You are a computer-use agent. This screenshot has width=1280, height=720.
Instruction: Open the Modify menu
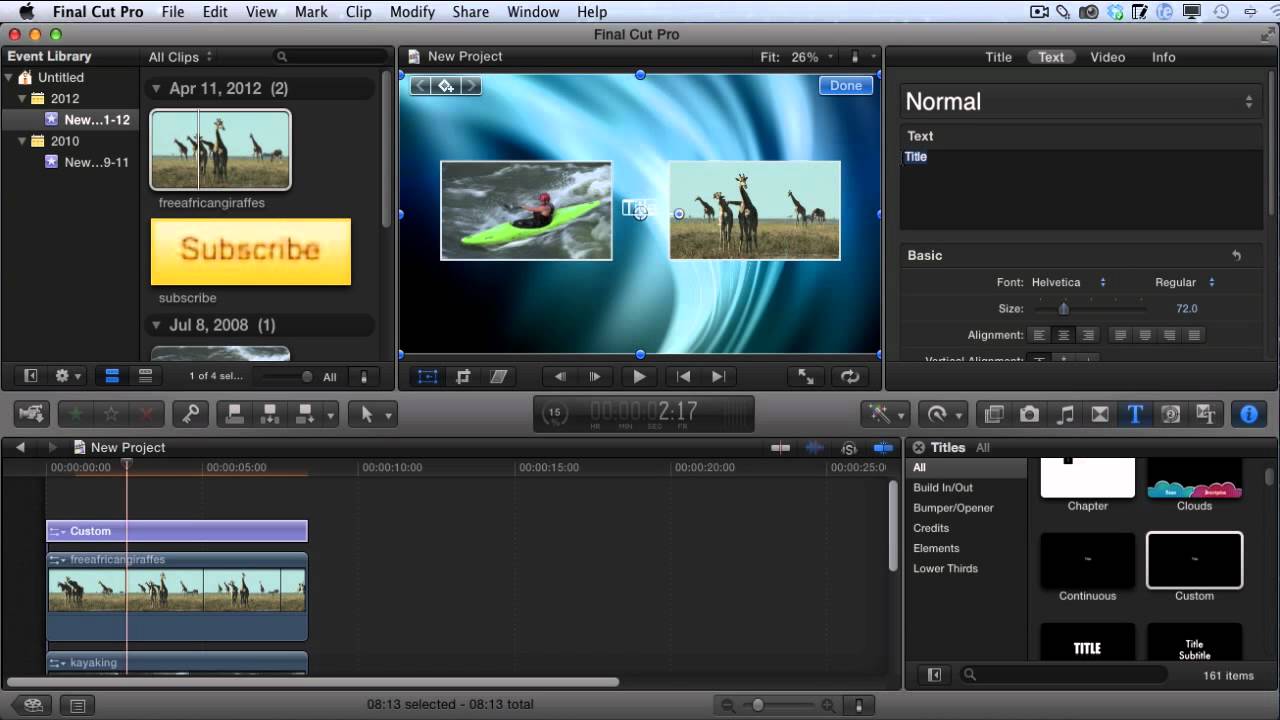tap(412, 12)
